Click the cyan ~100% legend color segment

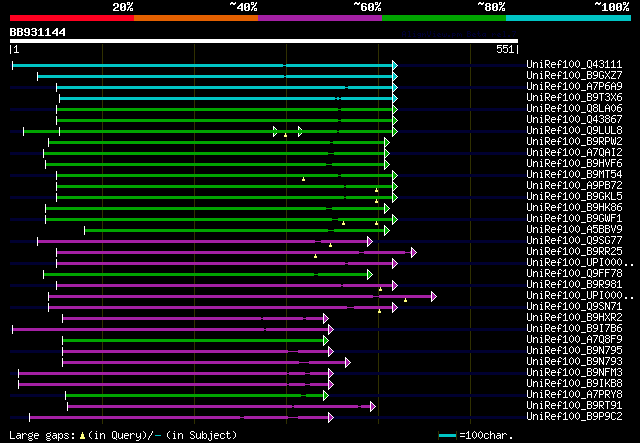tap(569, 18)
